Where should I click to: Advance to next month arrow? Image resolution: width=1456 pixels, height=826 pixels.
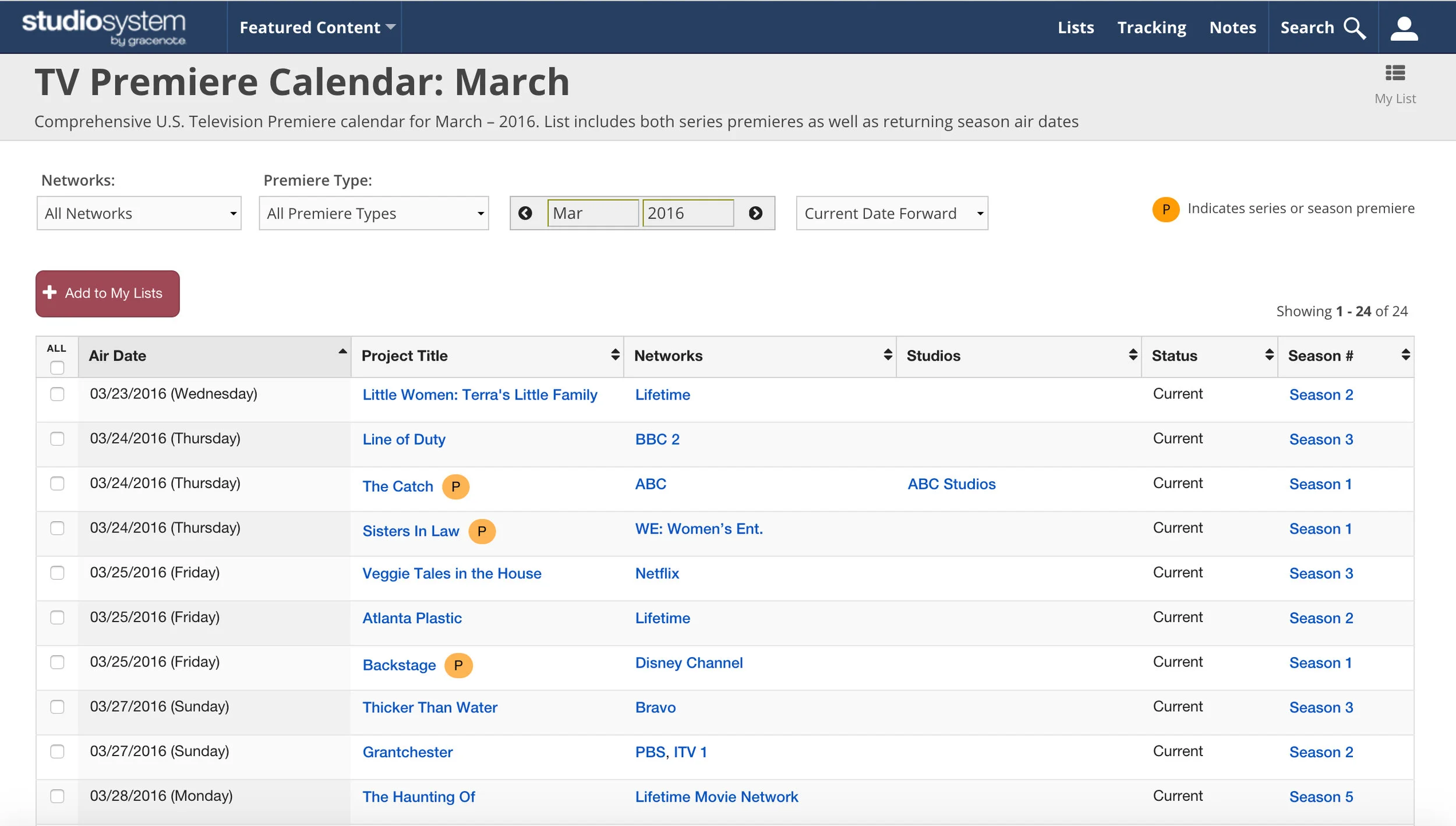755,213
